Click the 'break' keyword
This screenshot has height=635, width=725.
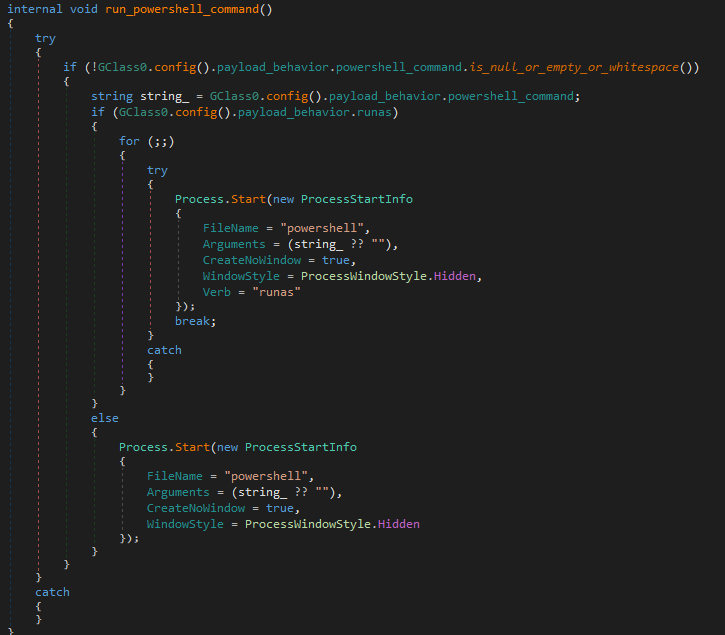point(192,321)
